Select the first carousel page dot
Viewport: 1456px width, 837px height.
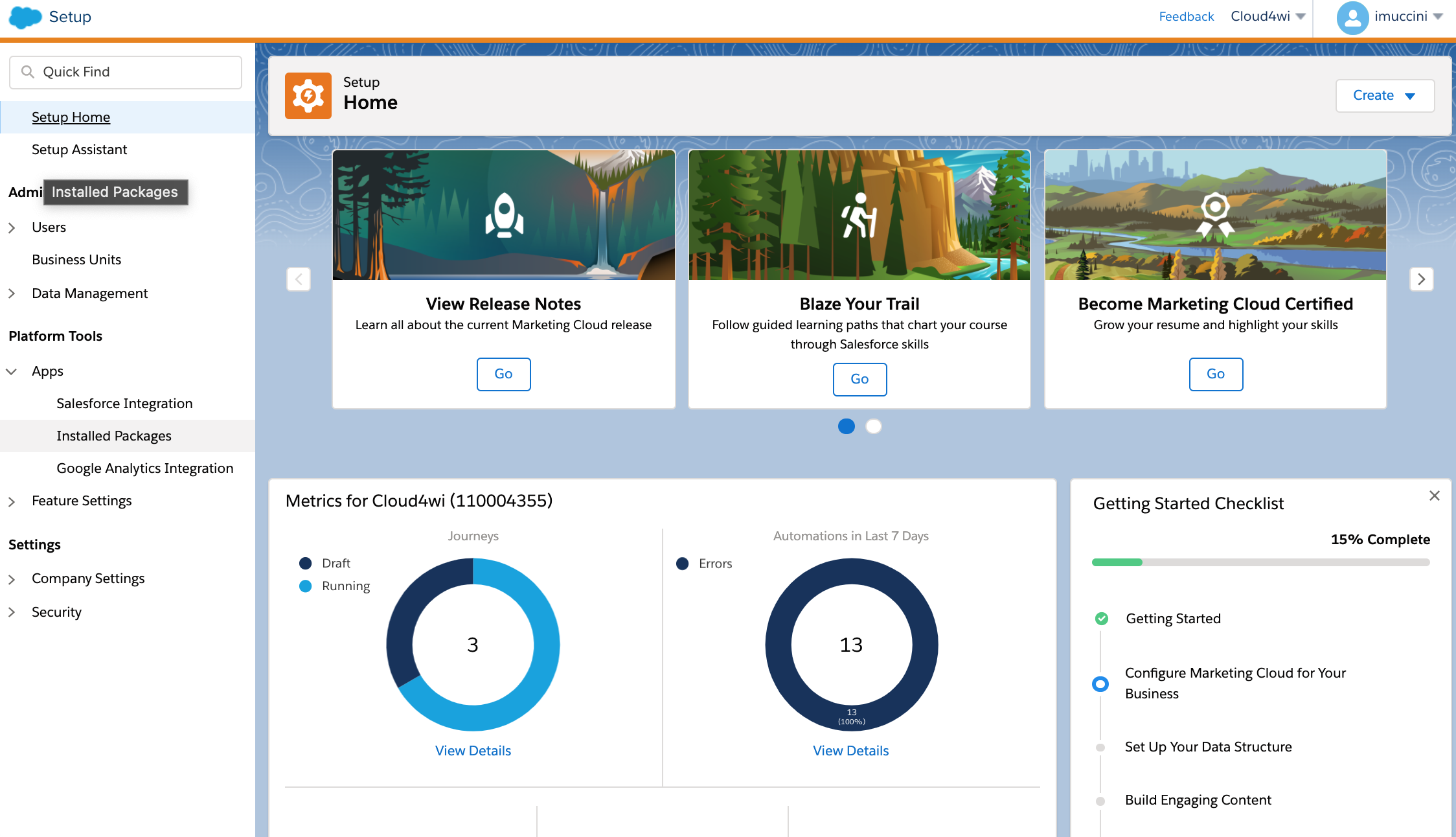[x=847, y=426]
